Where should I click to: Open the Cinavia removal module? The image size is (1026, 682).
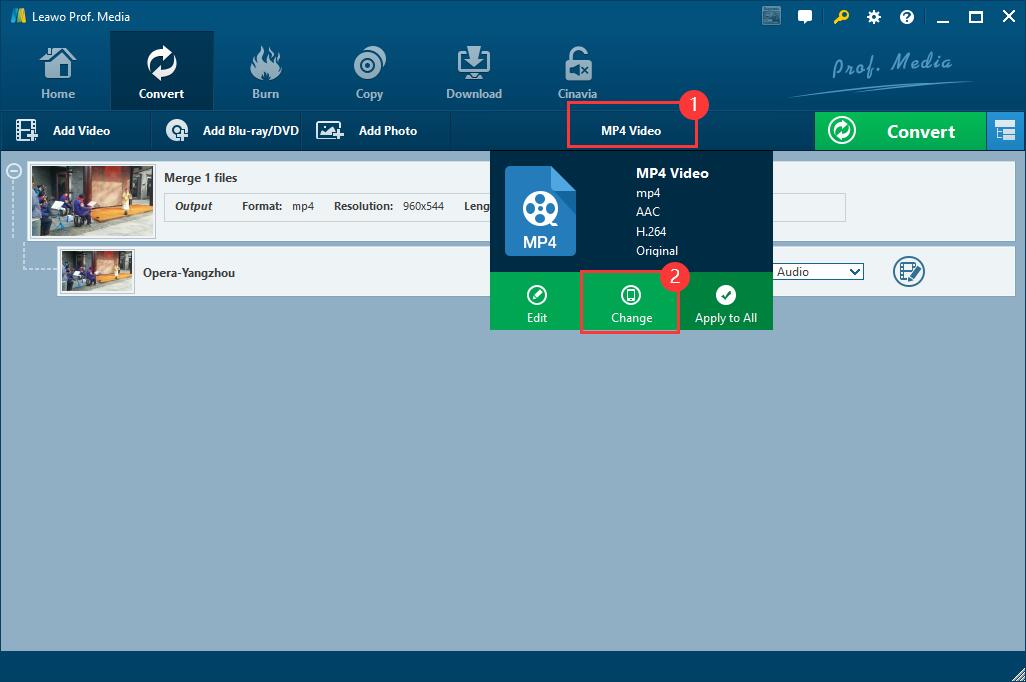click(x=577, y=74)
